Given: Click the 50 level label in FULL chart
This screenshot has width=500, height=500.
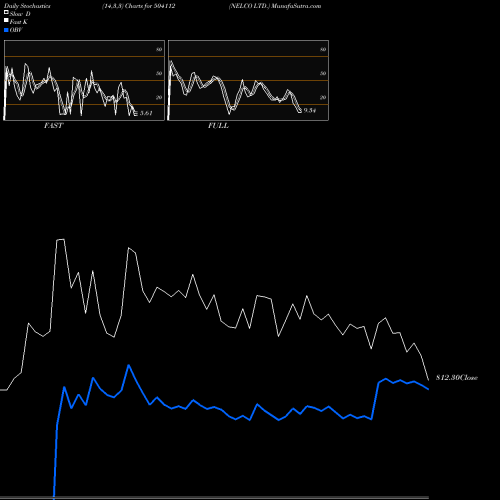Looking at the screenshot, I should coord(323,74).
